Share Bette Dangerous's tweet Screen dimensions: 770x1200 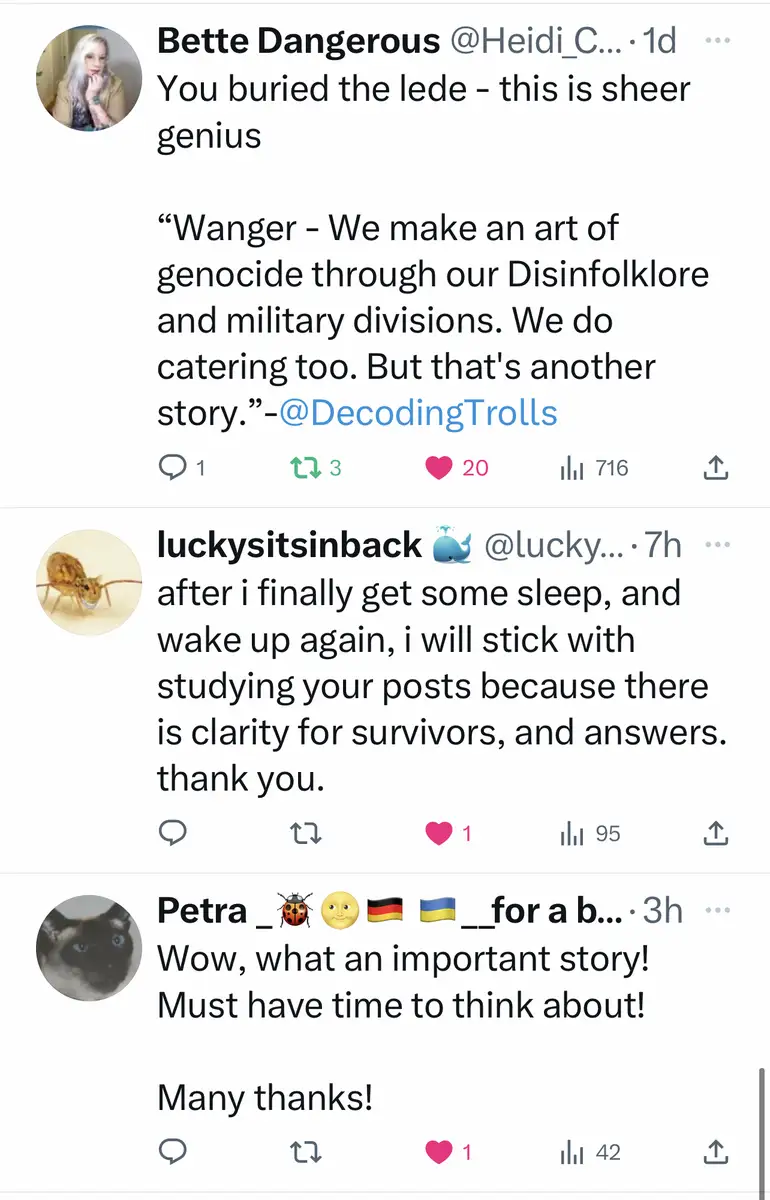coord(717,467)
